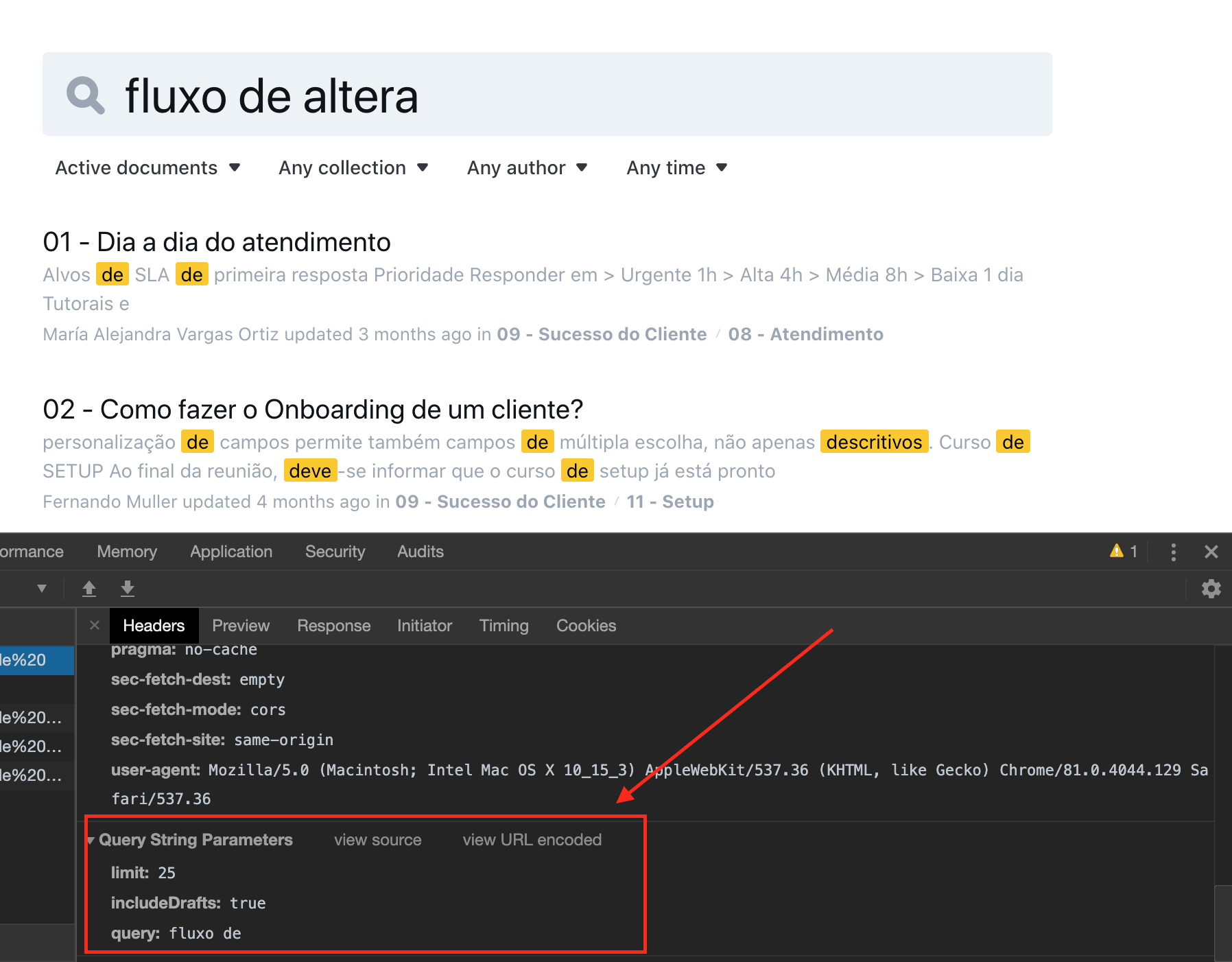The image size is (1232, 962).
Task: Select the Initiator tab
Action: click(425, 626)
